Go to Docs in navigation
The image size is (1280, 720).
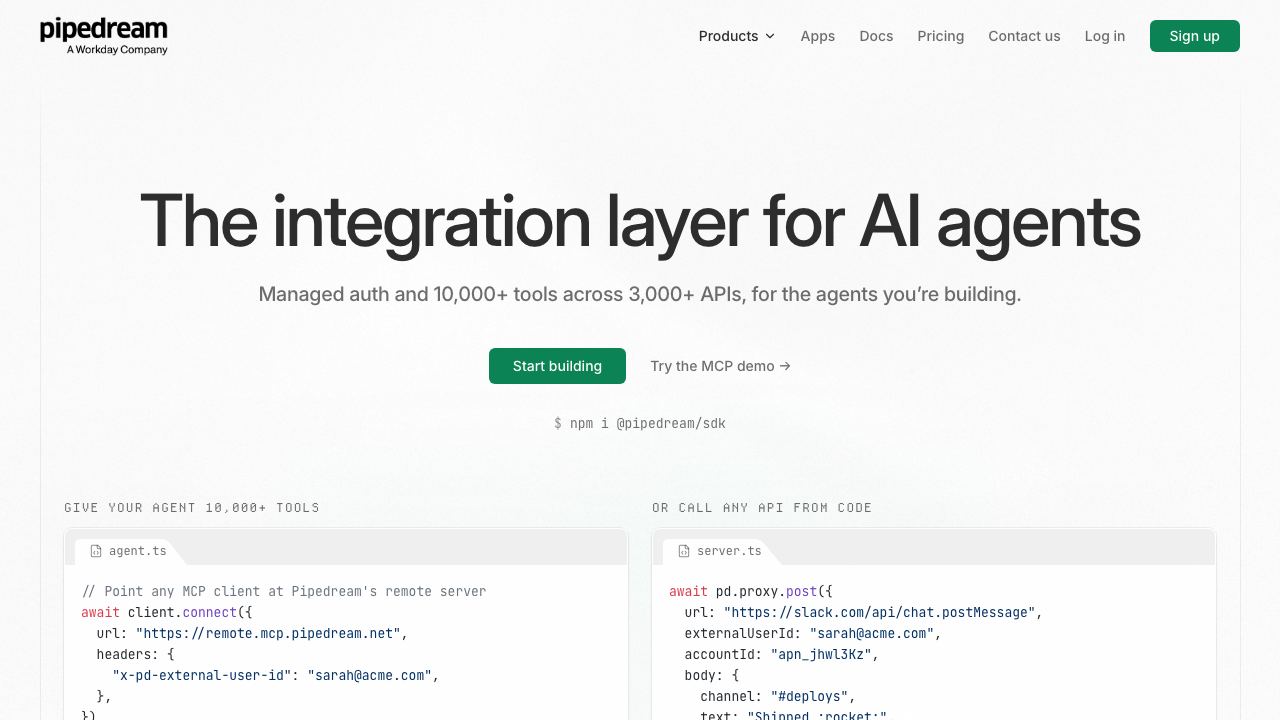point(876,36)
